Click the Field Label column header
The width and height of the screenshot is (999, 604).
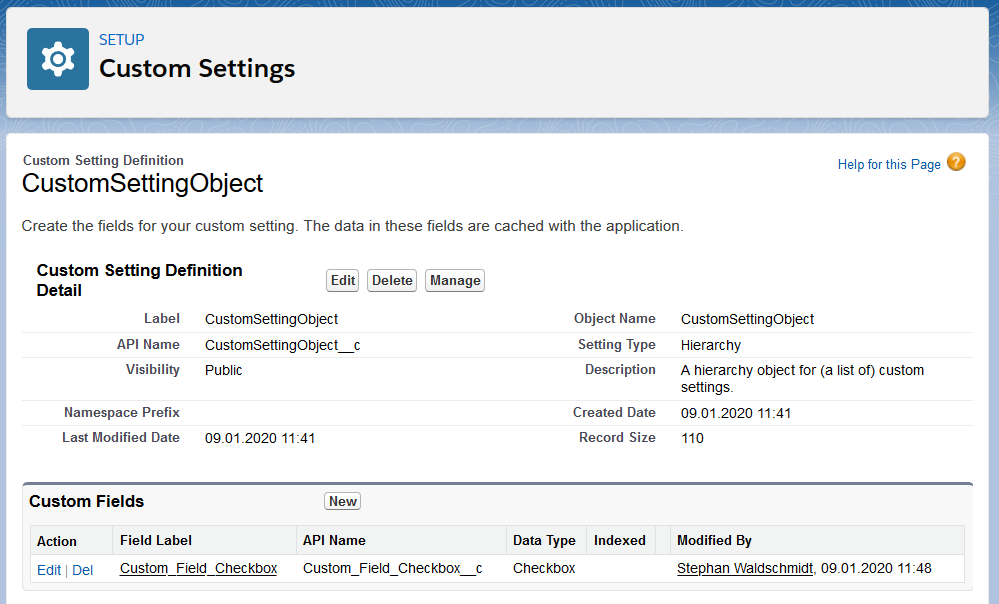156,540
